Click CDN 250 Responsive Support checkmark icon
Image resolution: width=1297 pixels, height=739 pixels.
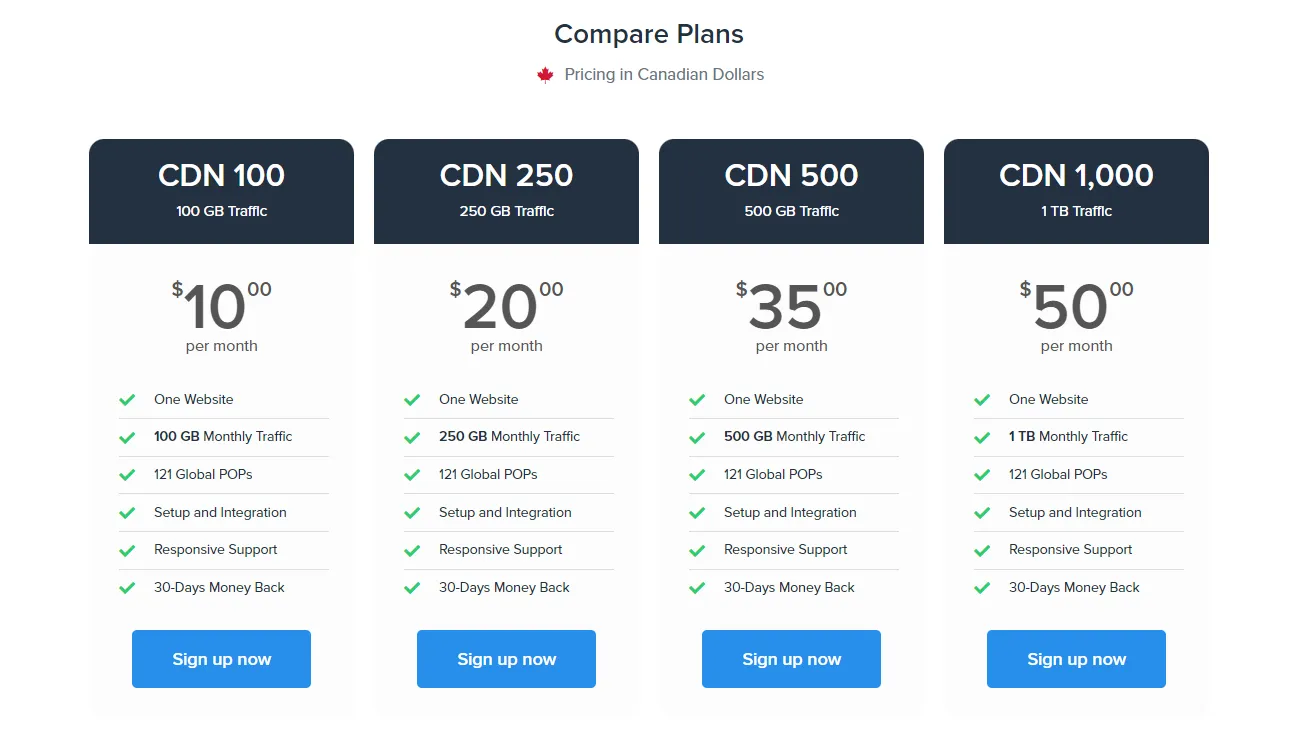tap(412, 550)
